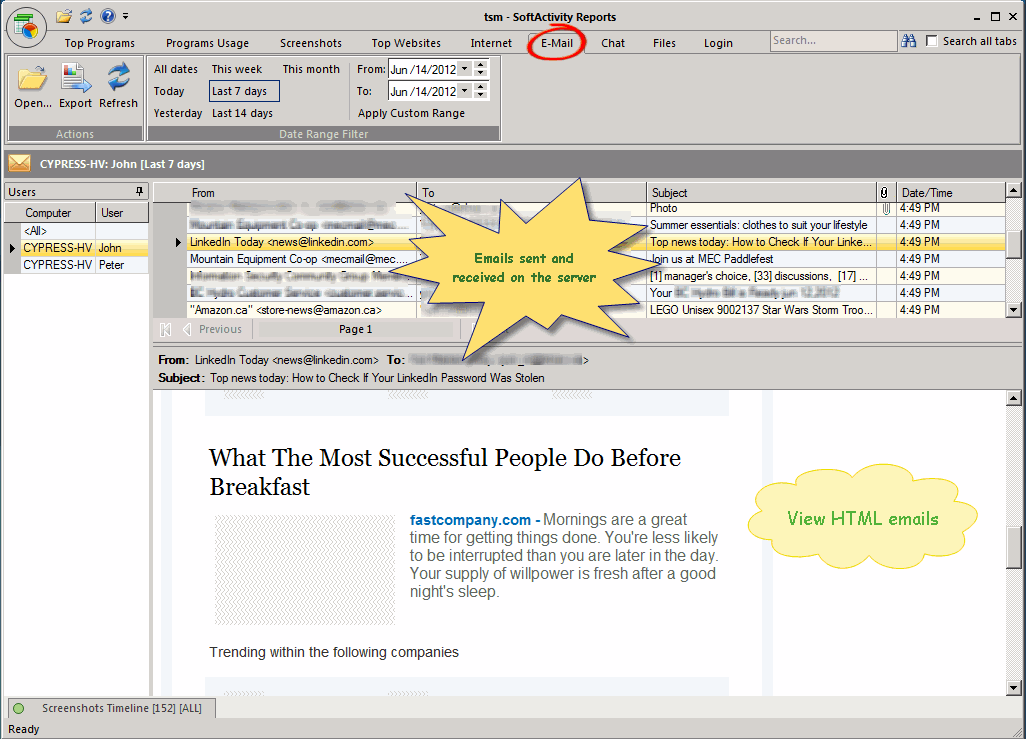Switch to the Top Programs tab

99,43
